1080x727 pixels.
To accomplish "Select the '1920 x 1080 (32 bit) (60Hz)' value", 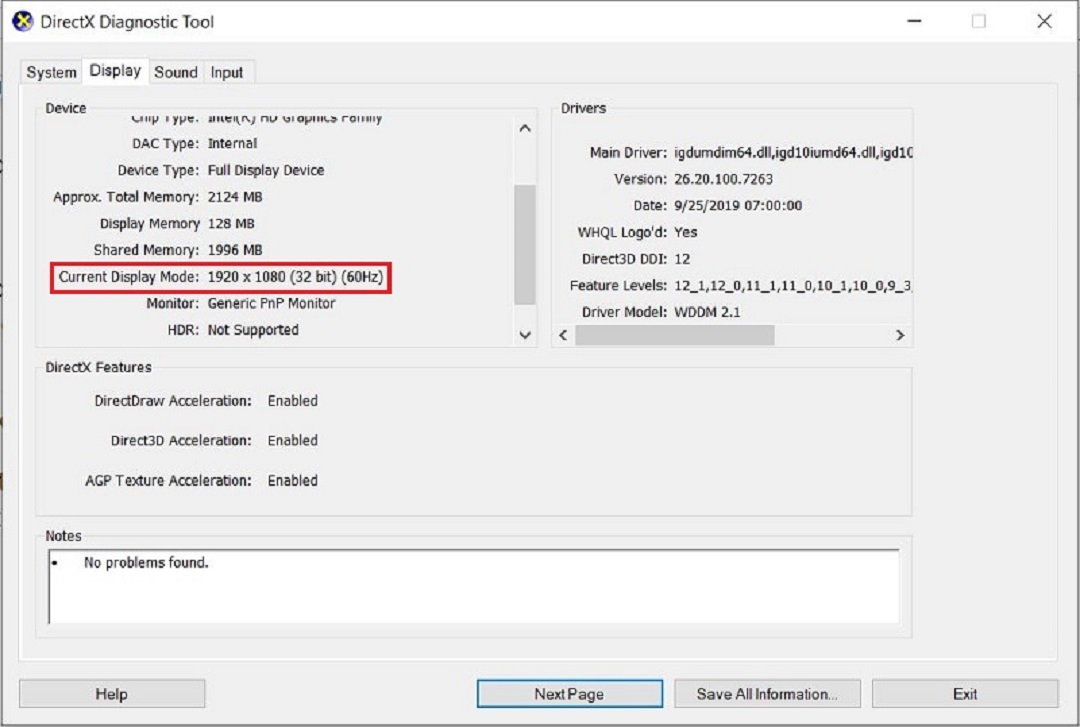I will pos(295,277).
